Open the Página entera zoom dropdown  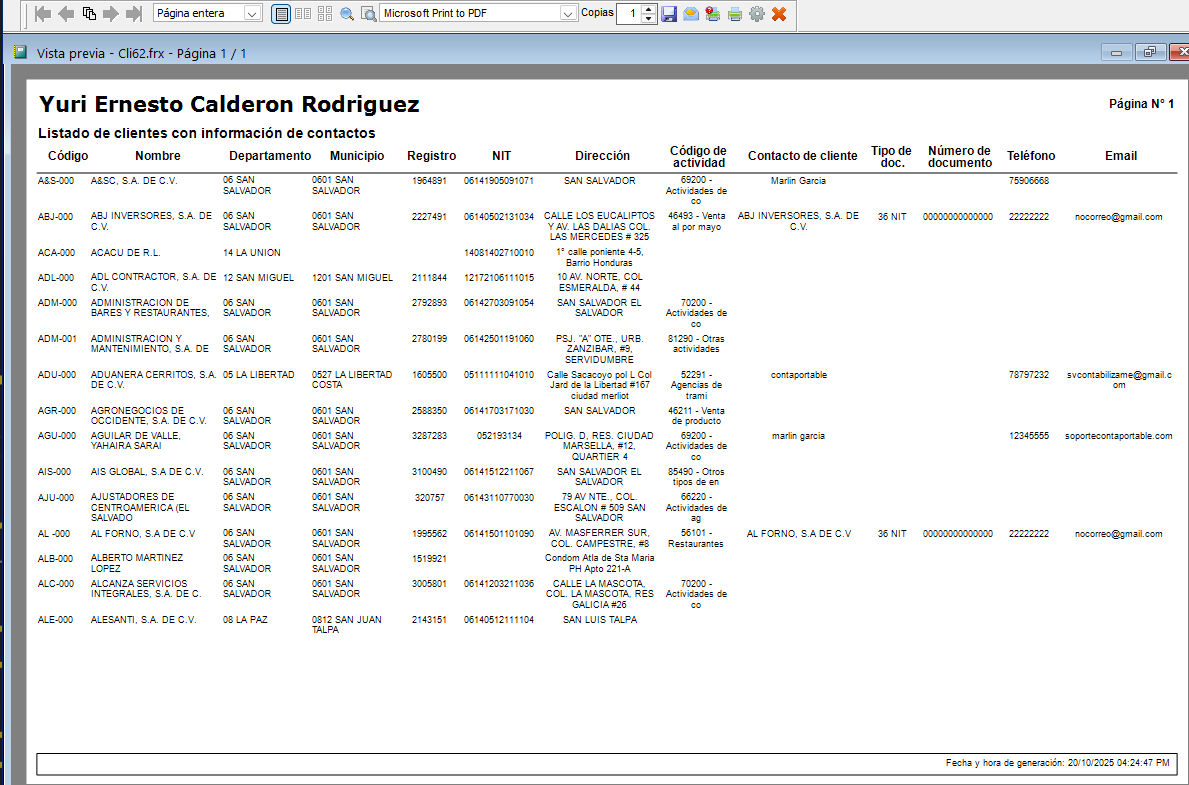253,14
